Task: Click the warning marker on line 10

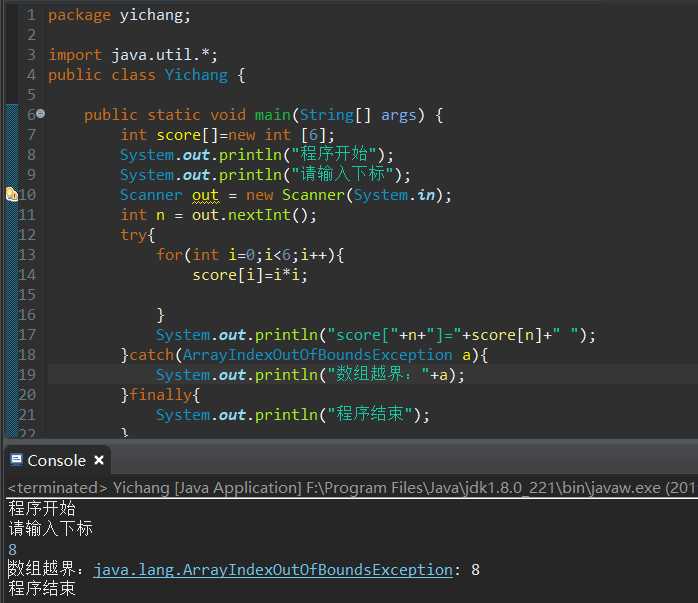Action: [x=12, y=194]
